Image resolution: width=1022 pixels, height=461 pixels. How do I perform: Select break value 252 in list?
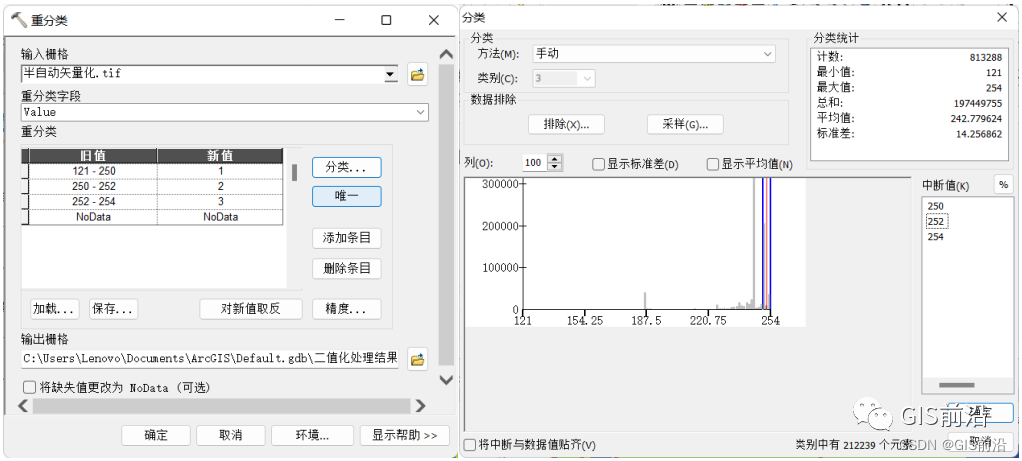coord(935,222)
